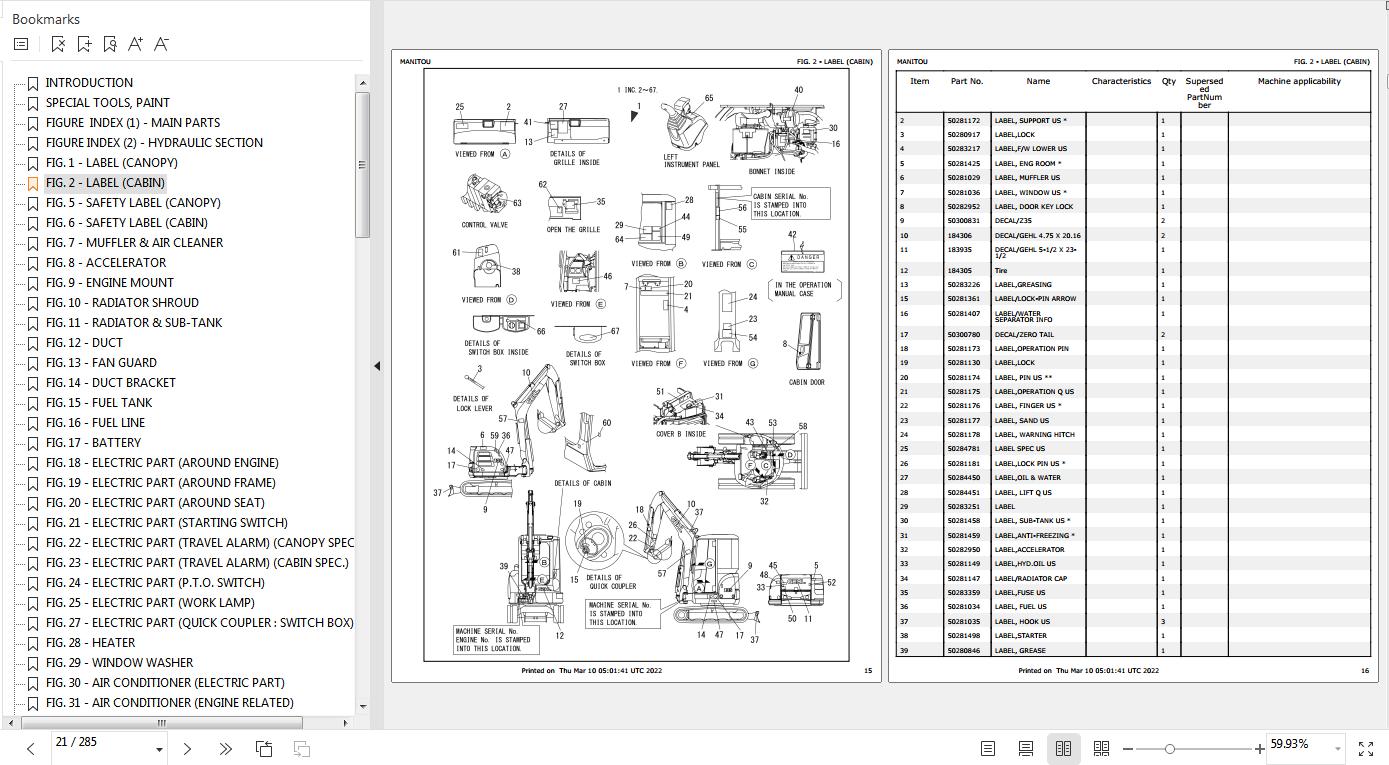This screenshot has height=765, width=1389.
Task: Click the find current bookmark icon
Action: 110,44
